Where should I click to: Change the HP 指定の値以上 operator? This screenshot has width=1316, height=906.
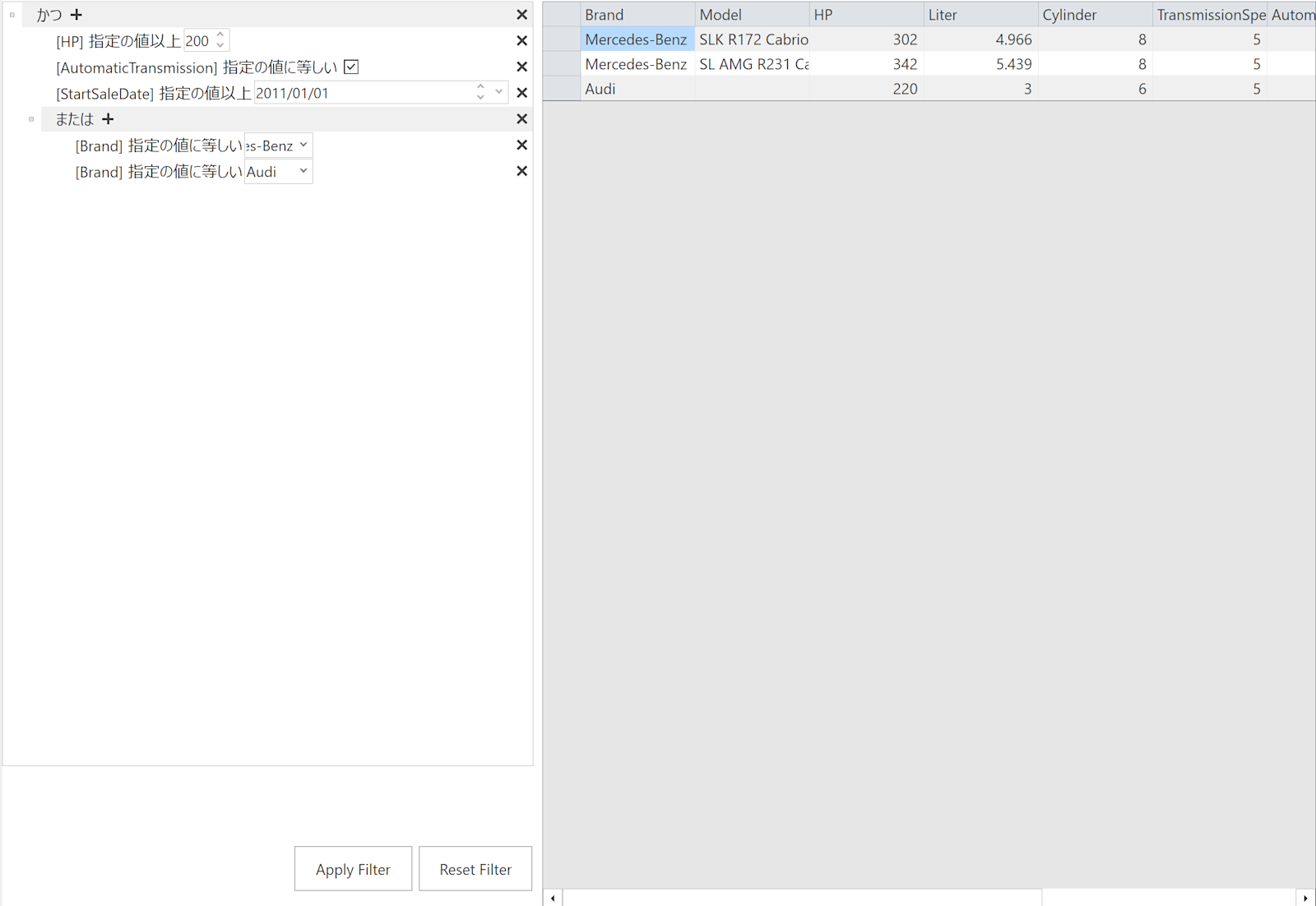[x=135, y=41]
